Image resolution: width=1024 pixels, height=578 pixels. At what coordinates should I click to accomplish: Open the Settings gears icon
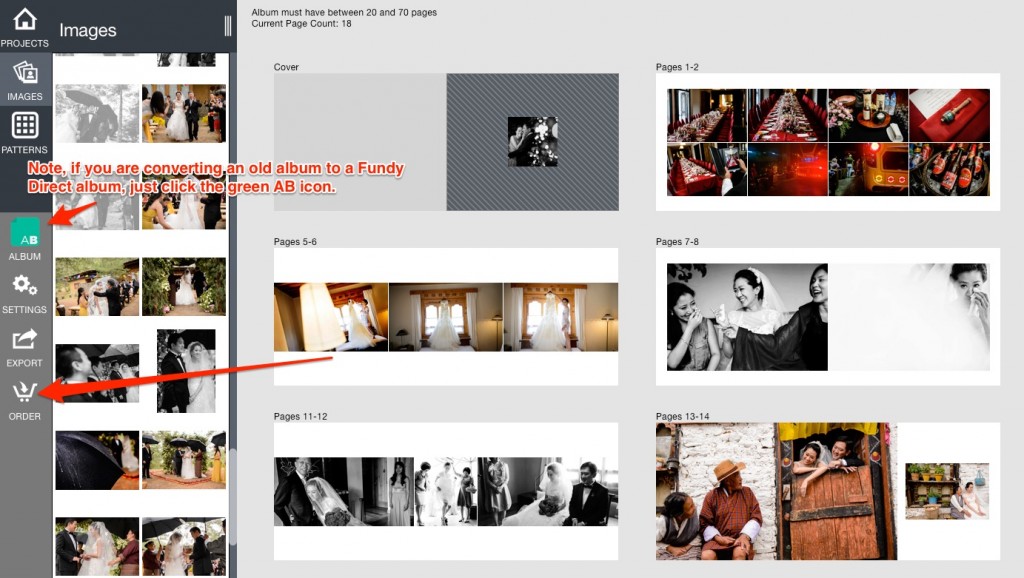pyautogui.click(x=25, y=293)
